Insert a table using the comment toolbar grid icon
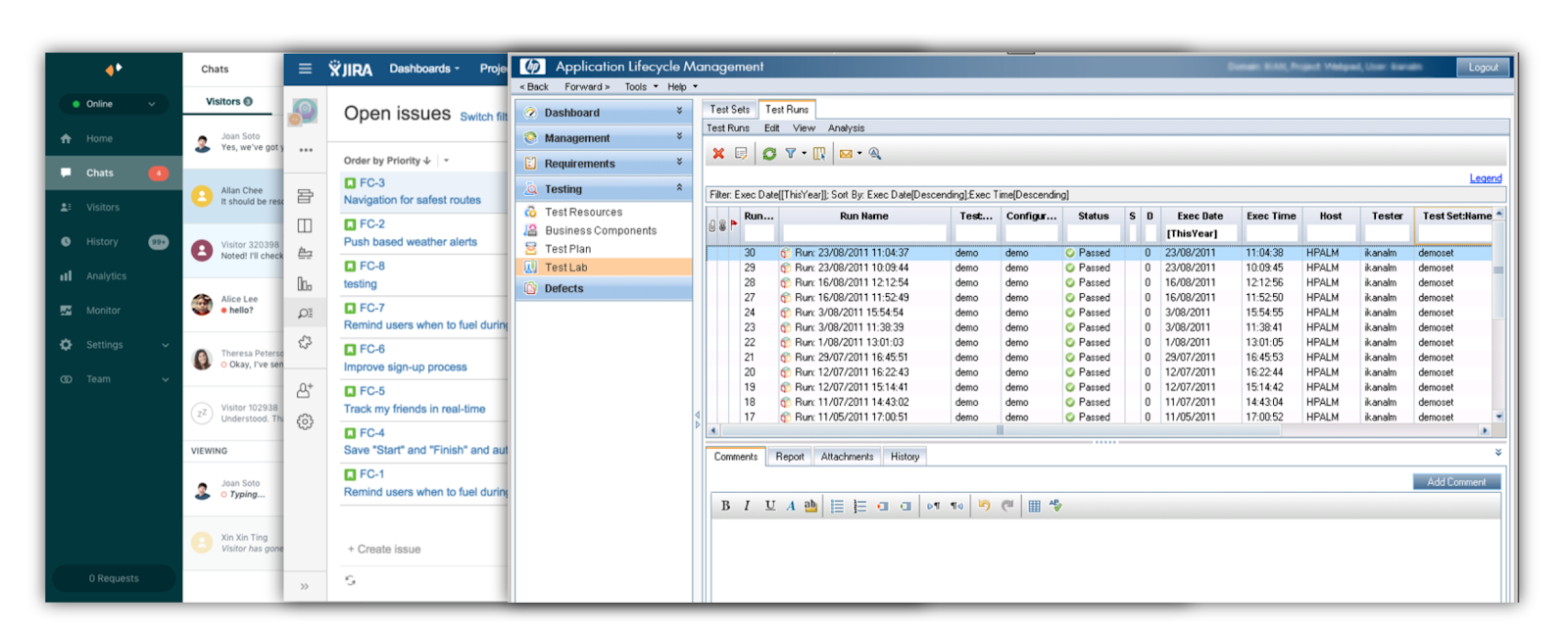Image resolution: width=1568 pixels, height=640 pixels. click(x=1034, y=506)
